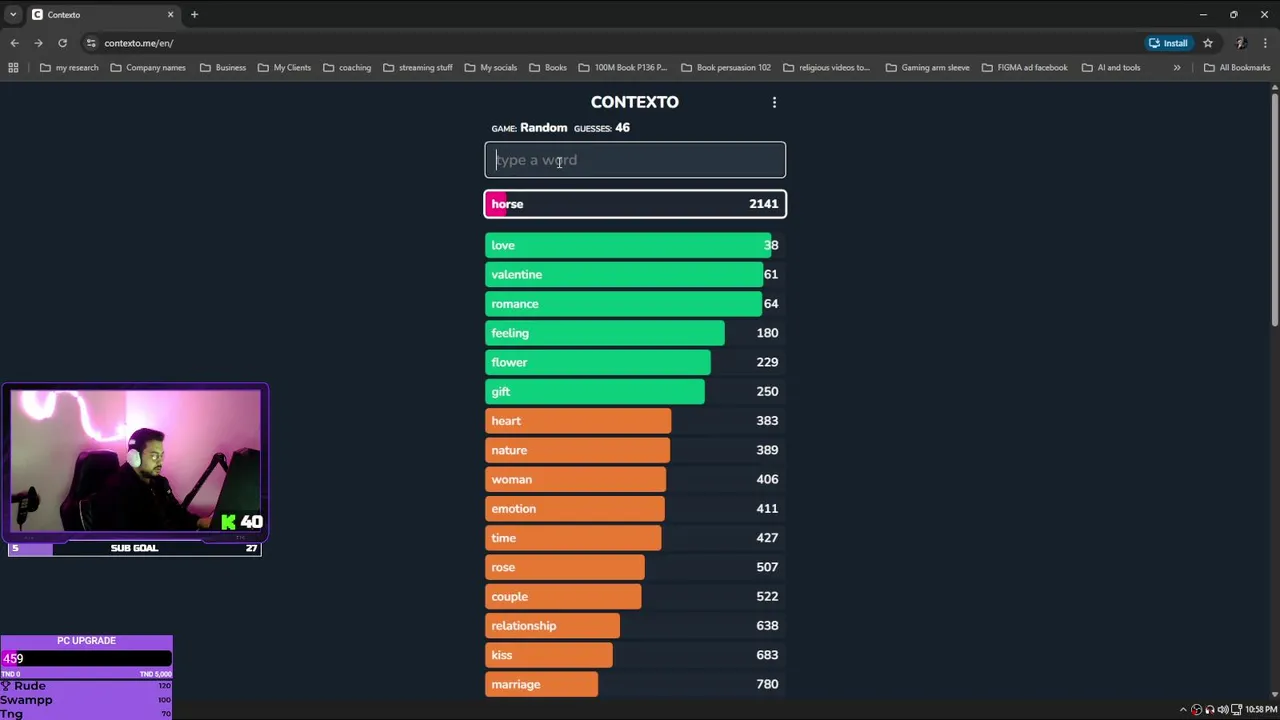Click the SUB GOAL progress bar
1280x720 pixels.
[134, 548]
